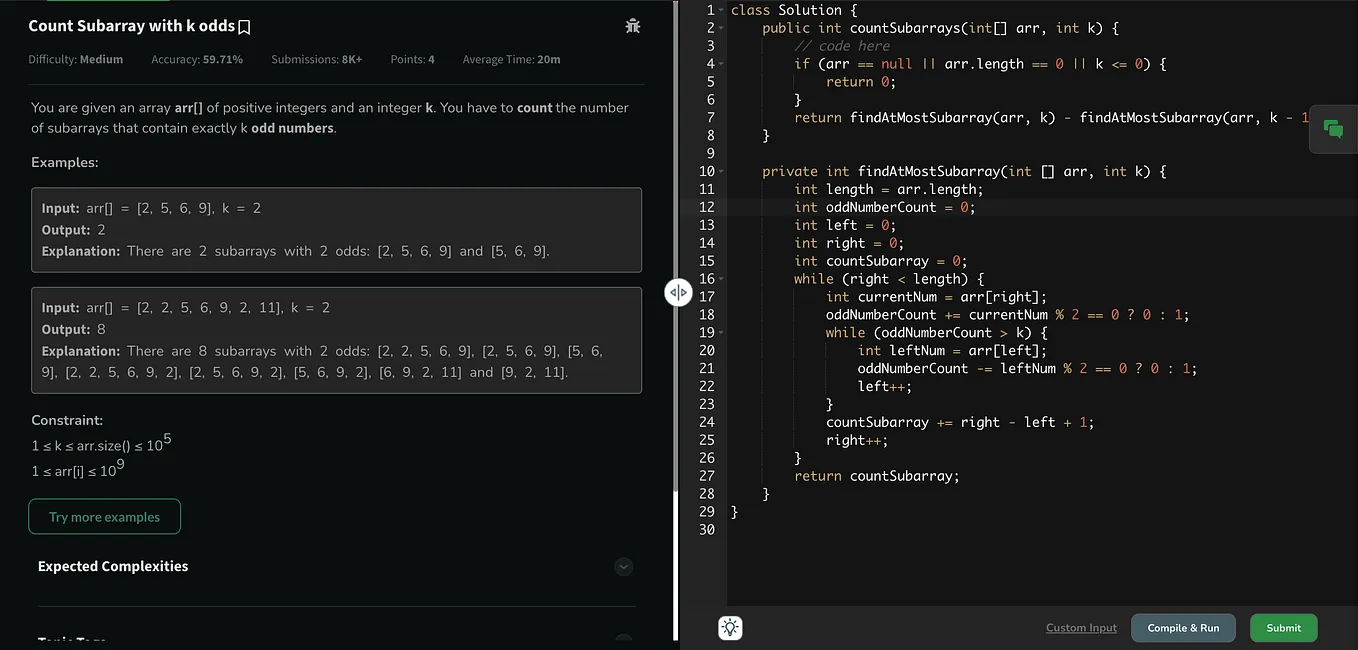Click Try more examples button
1358x650 pixels.
click(105, 517)
